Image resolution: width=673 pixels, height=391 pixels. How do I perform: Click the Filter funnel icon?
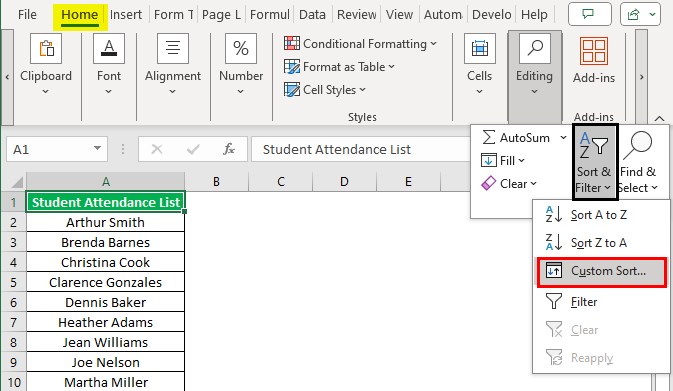[x=554, y=301]
